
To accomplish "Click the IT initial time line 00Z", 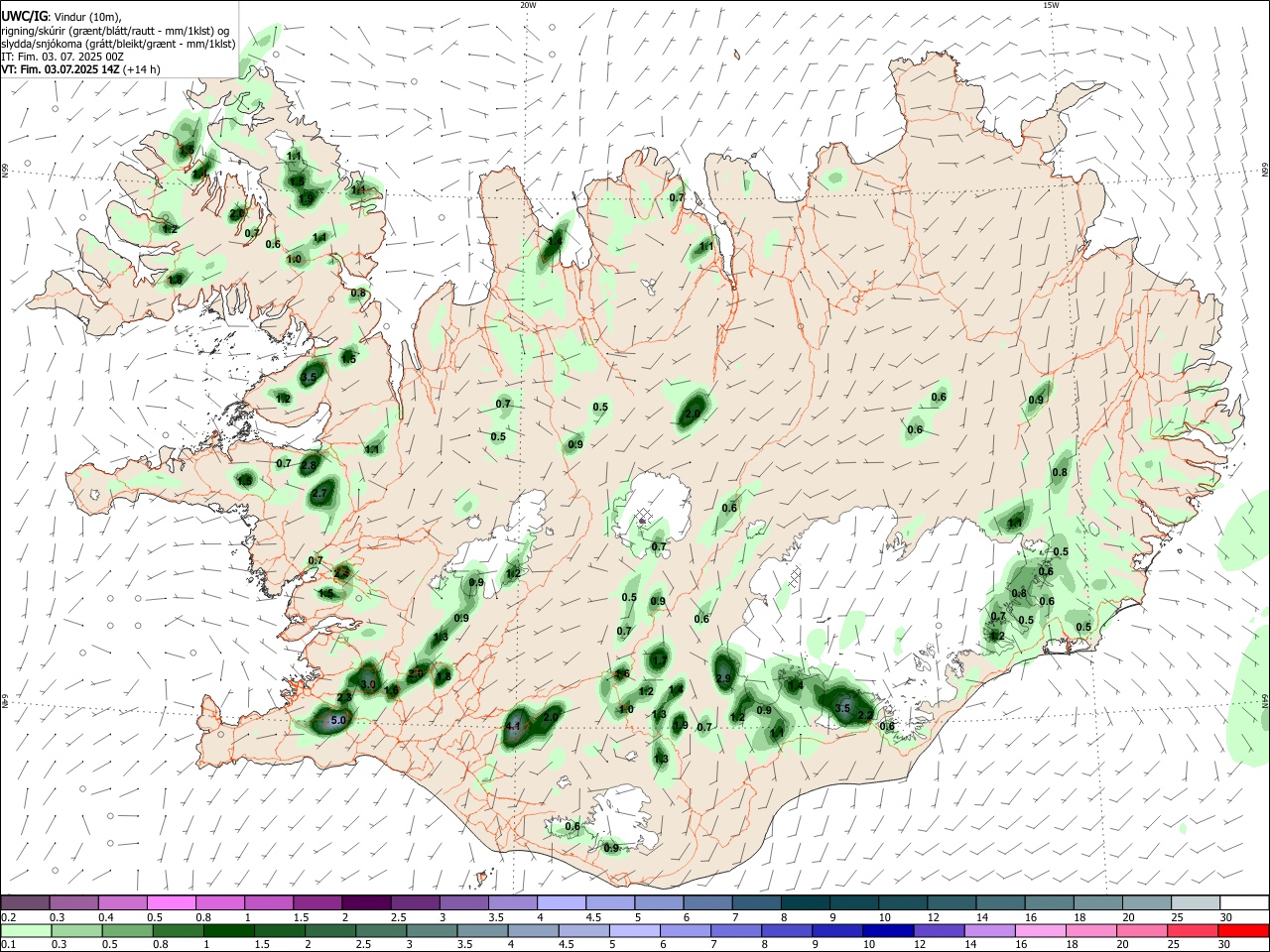I will 63,57.
